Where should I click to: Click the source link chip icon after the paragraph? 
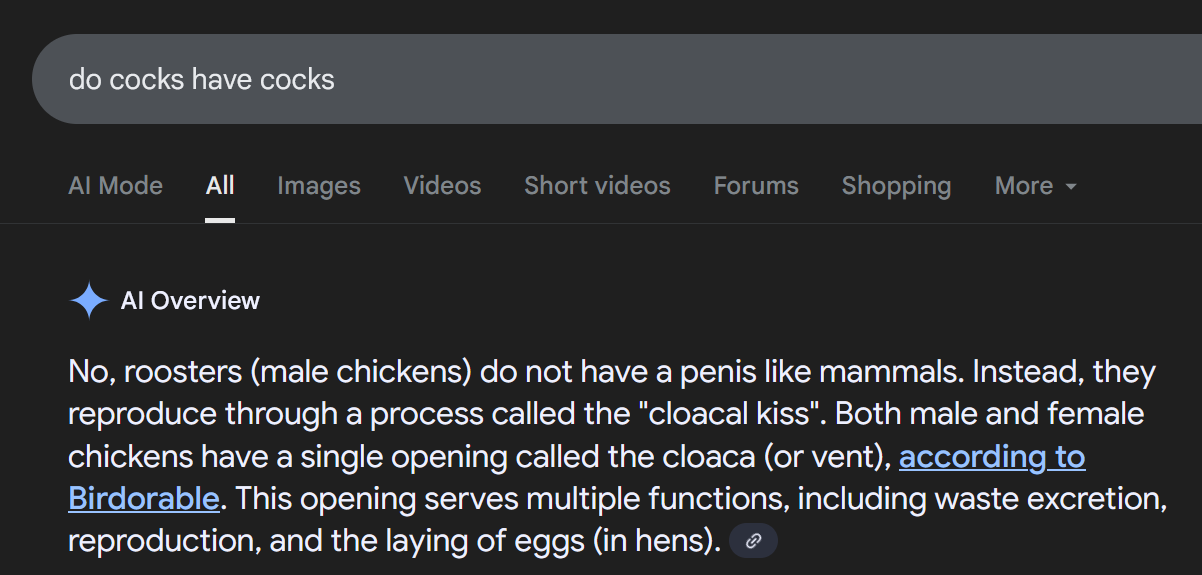point(754,541)
